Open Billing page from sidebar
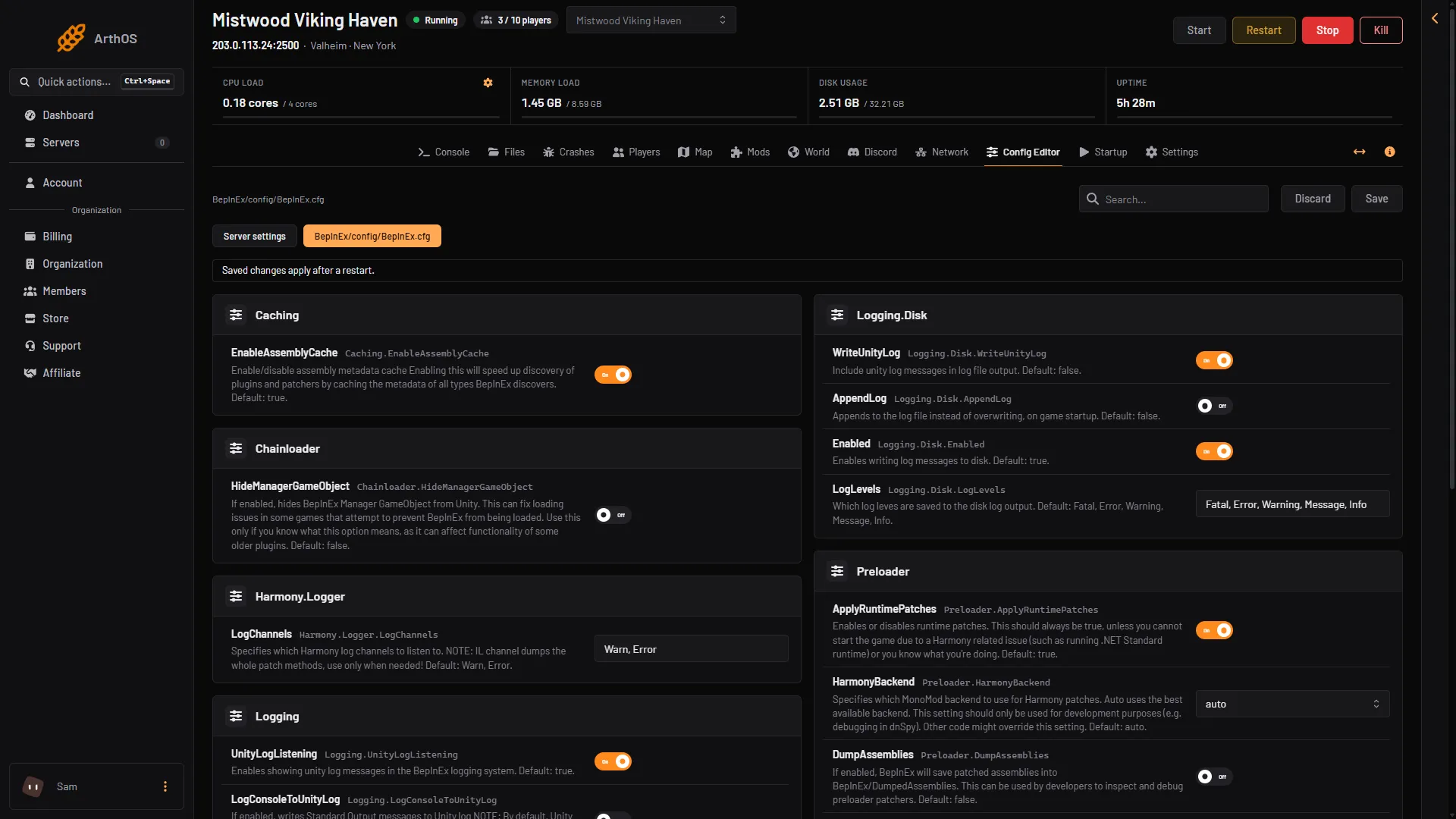The width and height of the screenshot is (1456, 819). coord(96,237)
